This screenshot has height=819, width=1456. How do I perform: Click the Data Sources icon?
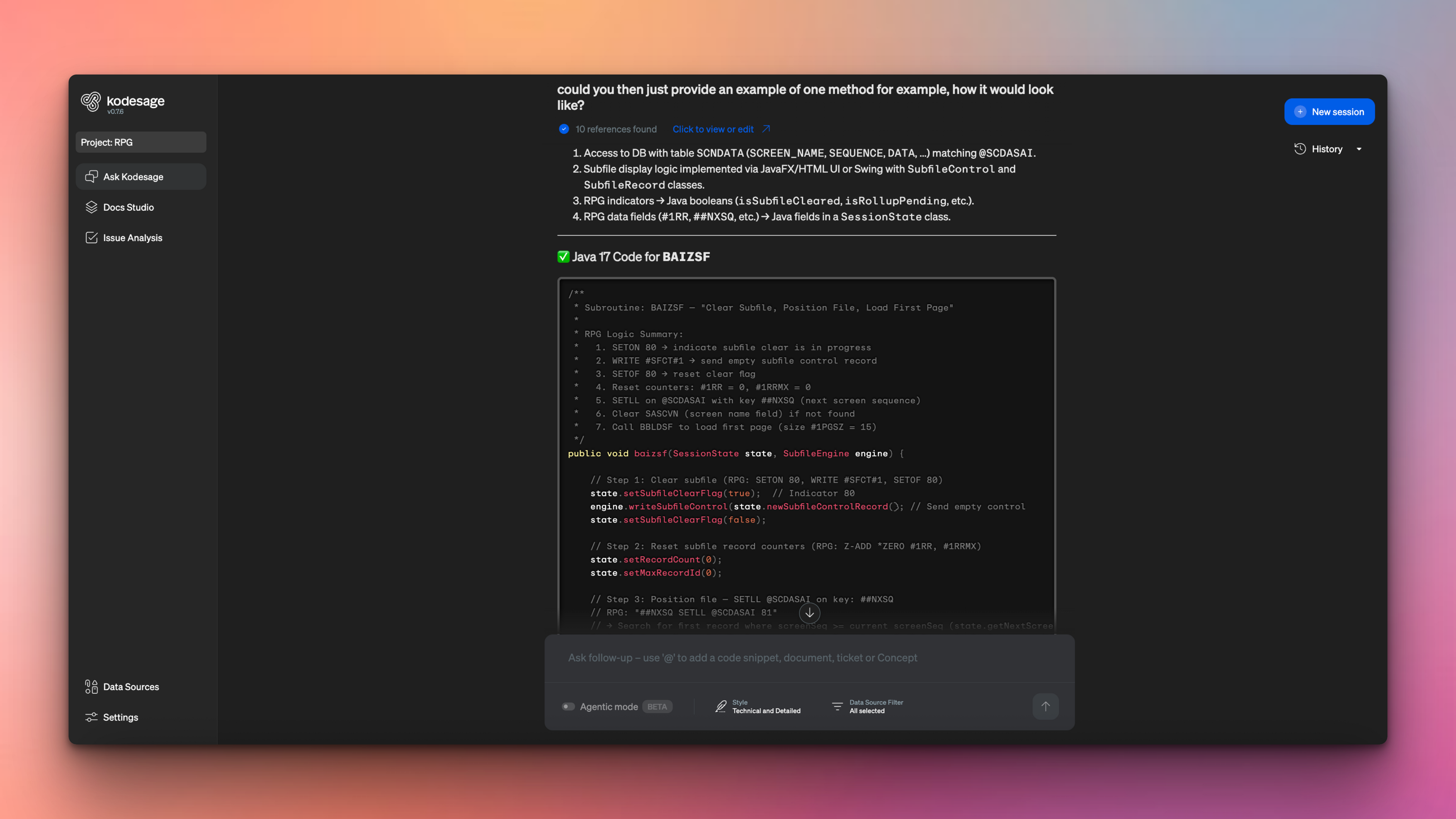click(91, 687)
